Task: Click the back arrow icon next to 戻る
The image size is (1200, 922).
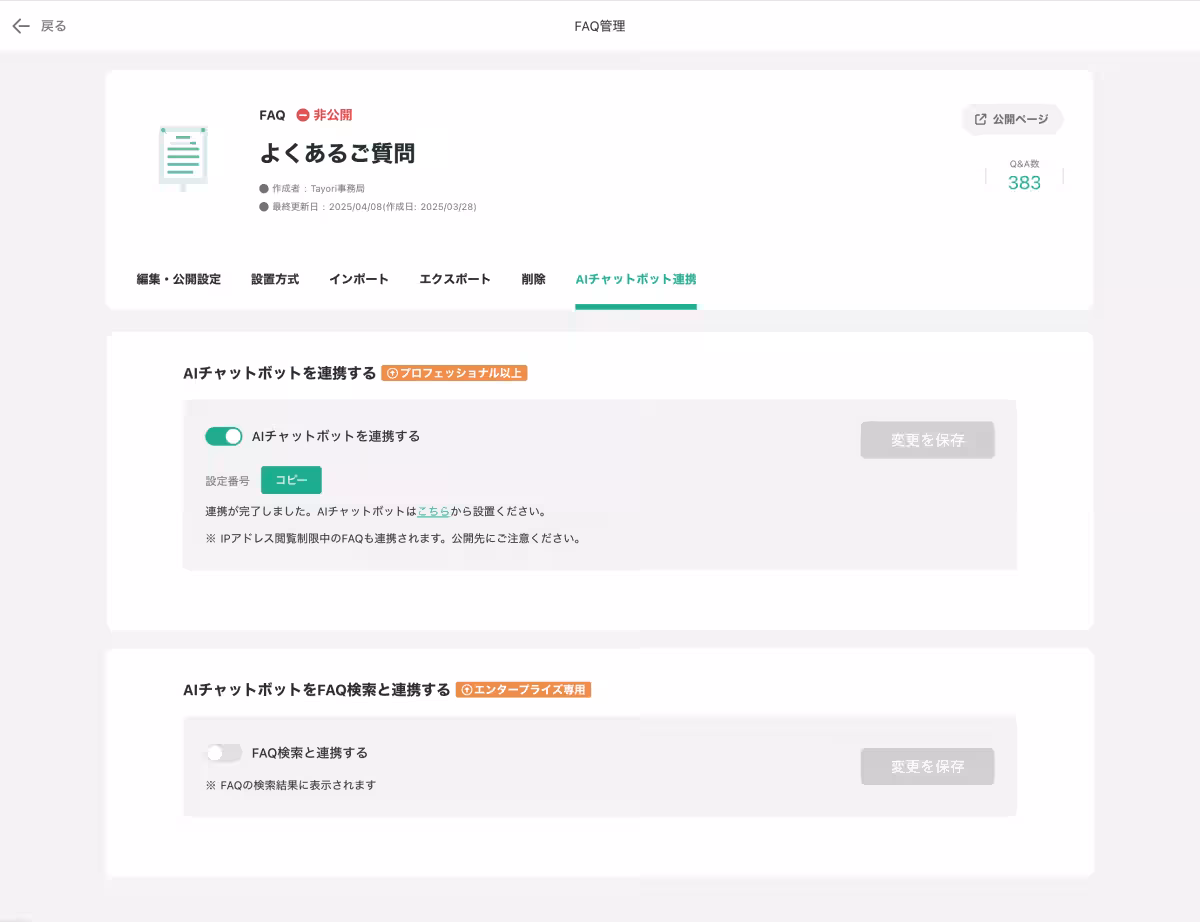Action: tap(20, 25)
